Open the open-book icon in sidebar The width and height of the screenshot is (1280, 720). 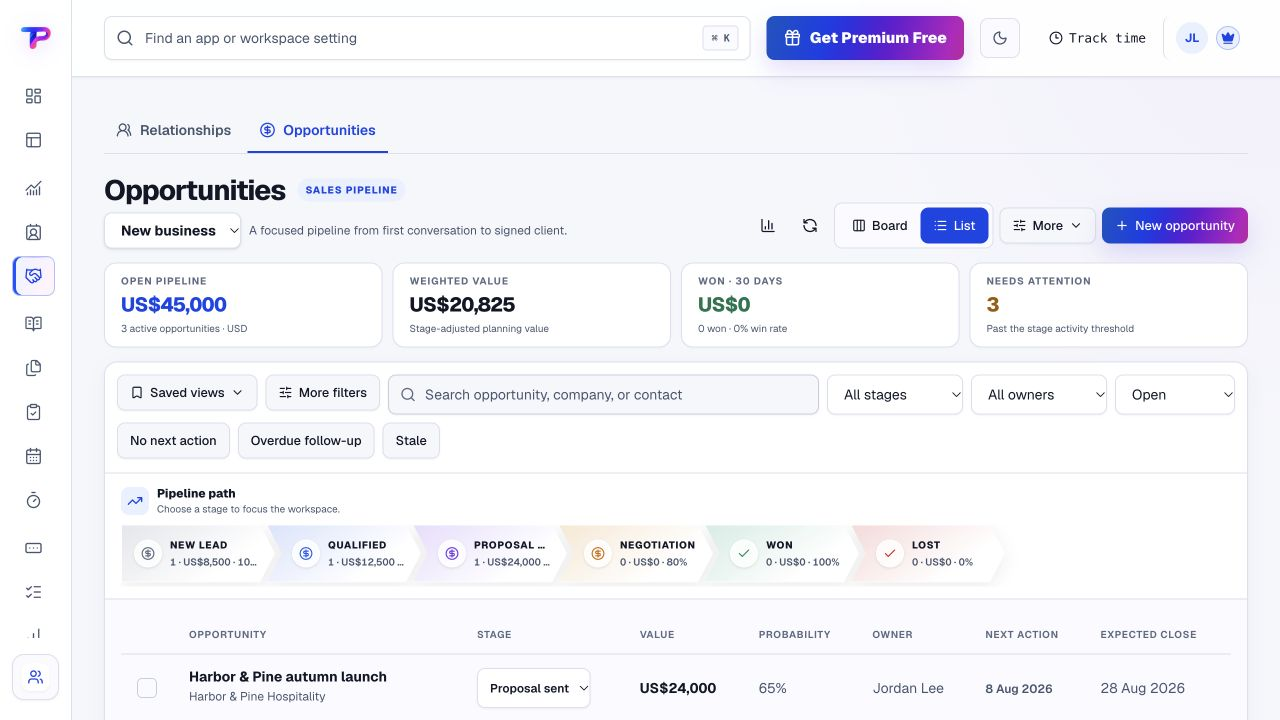33,324
